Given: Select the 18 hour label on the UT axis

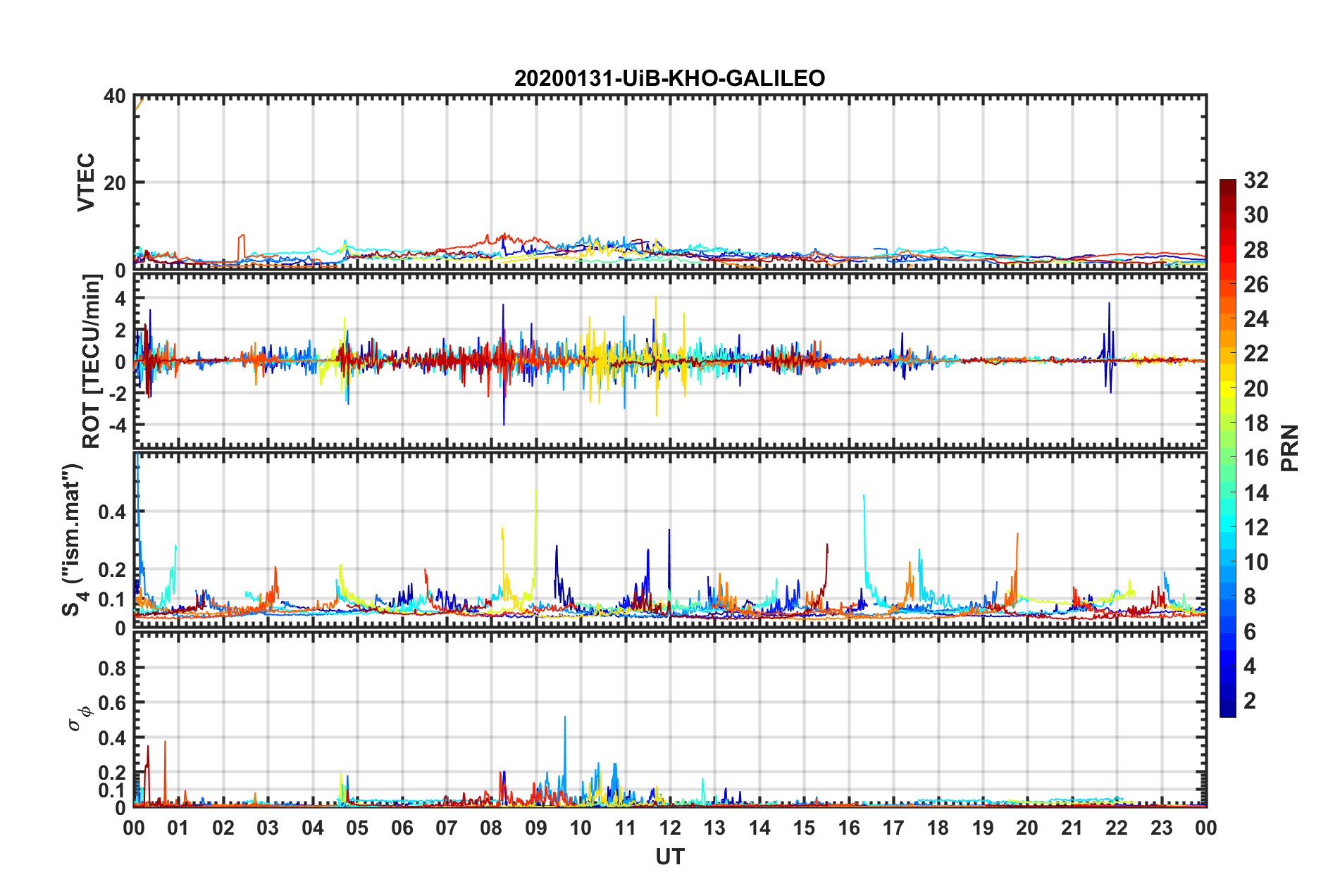Looking at the screenshot, I should tap(938, 828).
